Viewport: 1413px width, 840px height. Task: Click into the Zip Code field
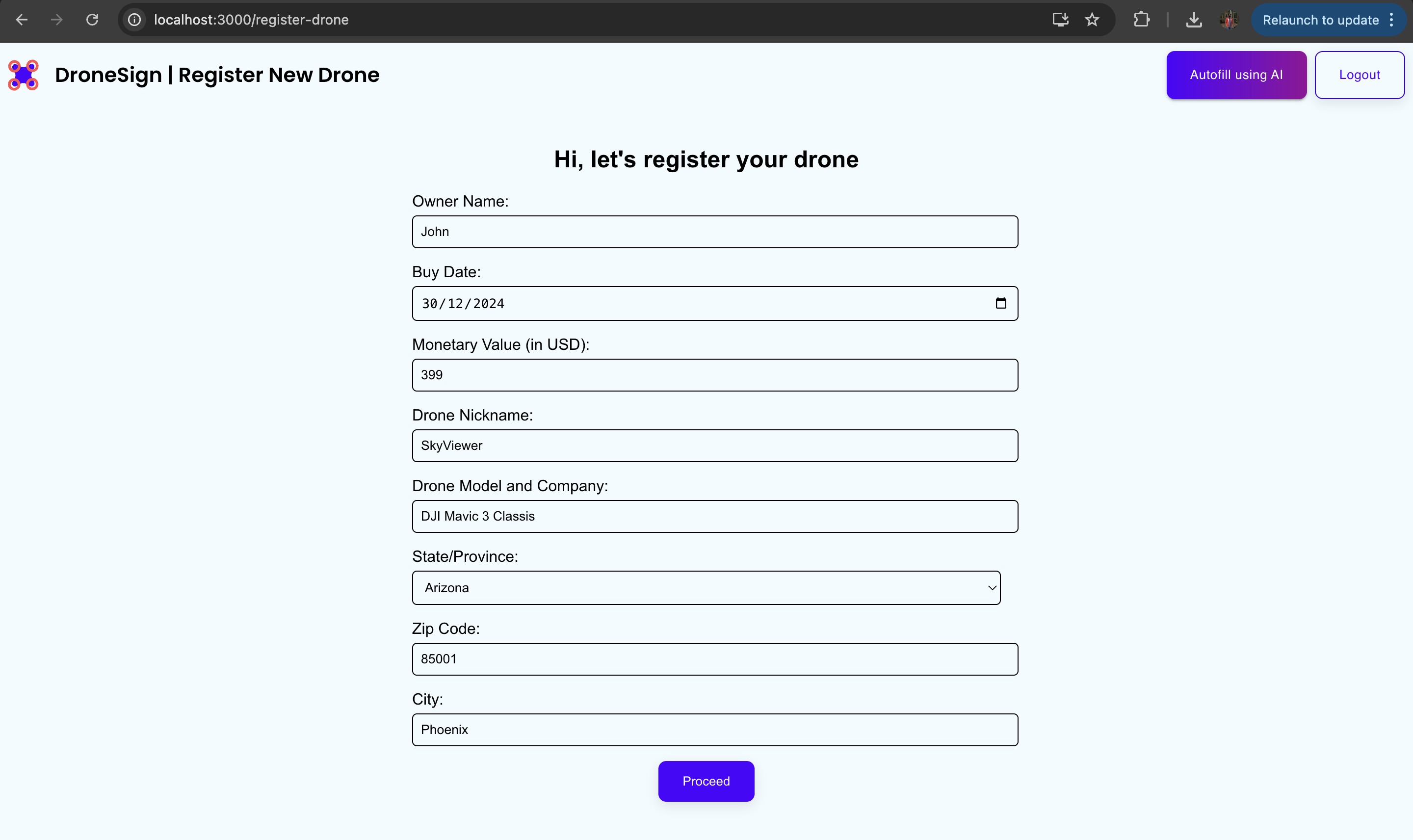(714, 659)
